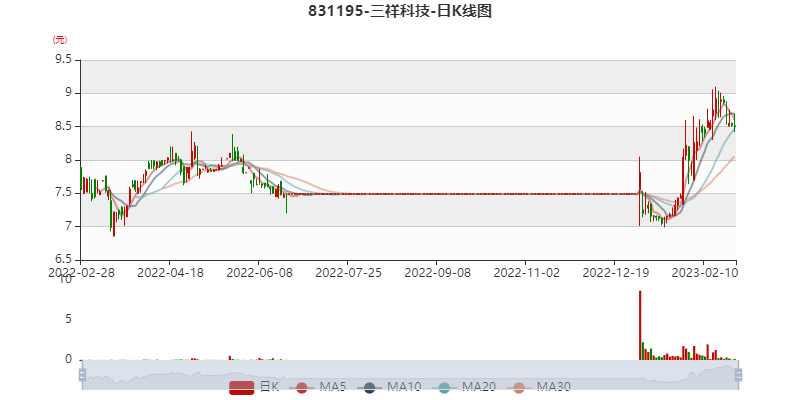Grab the right data zoom handle
The height and width of the screenshot is (400, 800).
[738, 375]
